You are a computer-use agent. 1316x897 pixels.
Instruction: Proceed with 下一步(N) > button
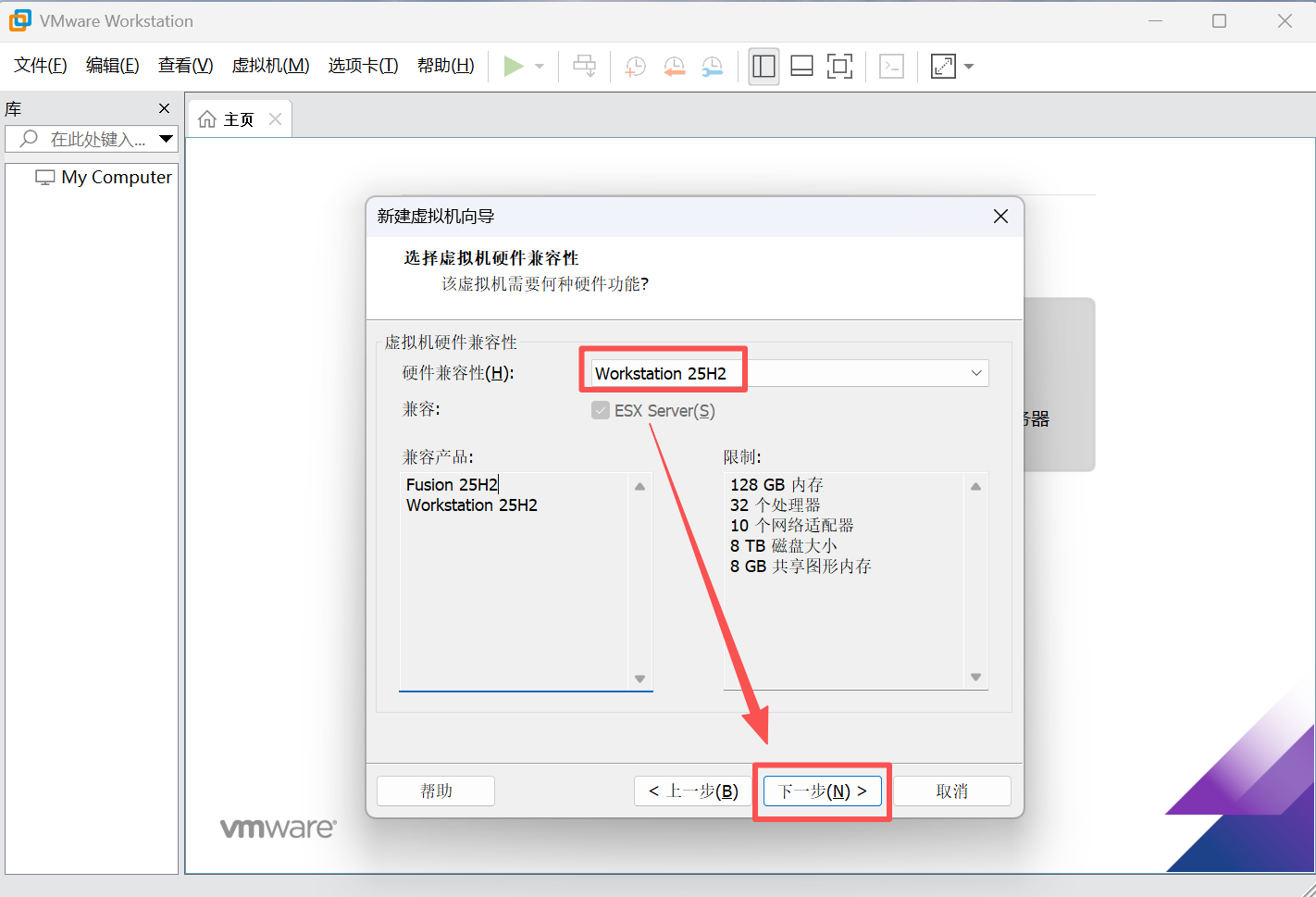pos(822,791)
